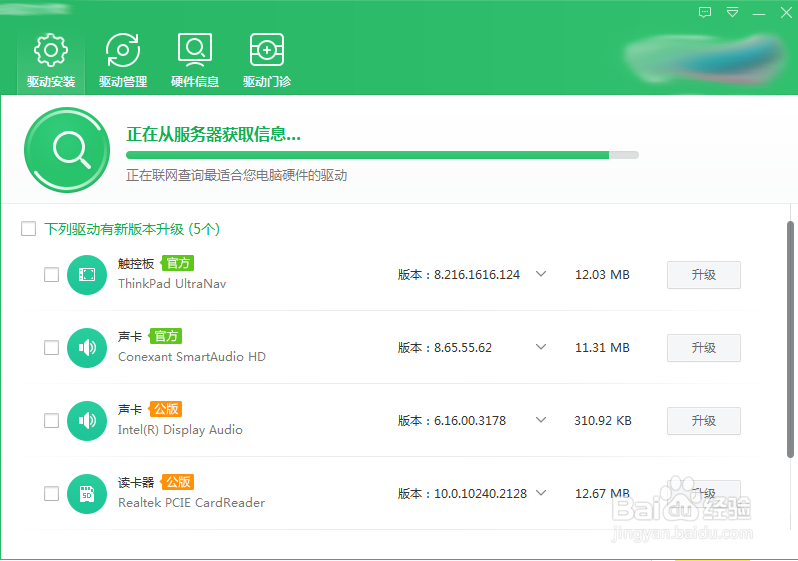Viewport: 798px width, 561px height.
Task: Click the speaker icon for Intel(R) Display Audio
Action: coord(87,420)
